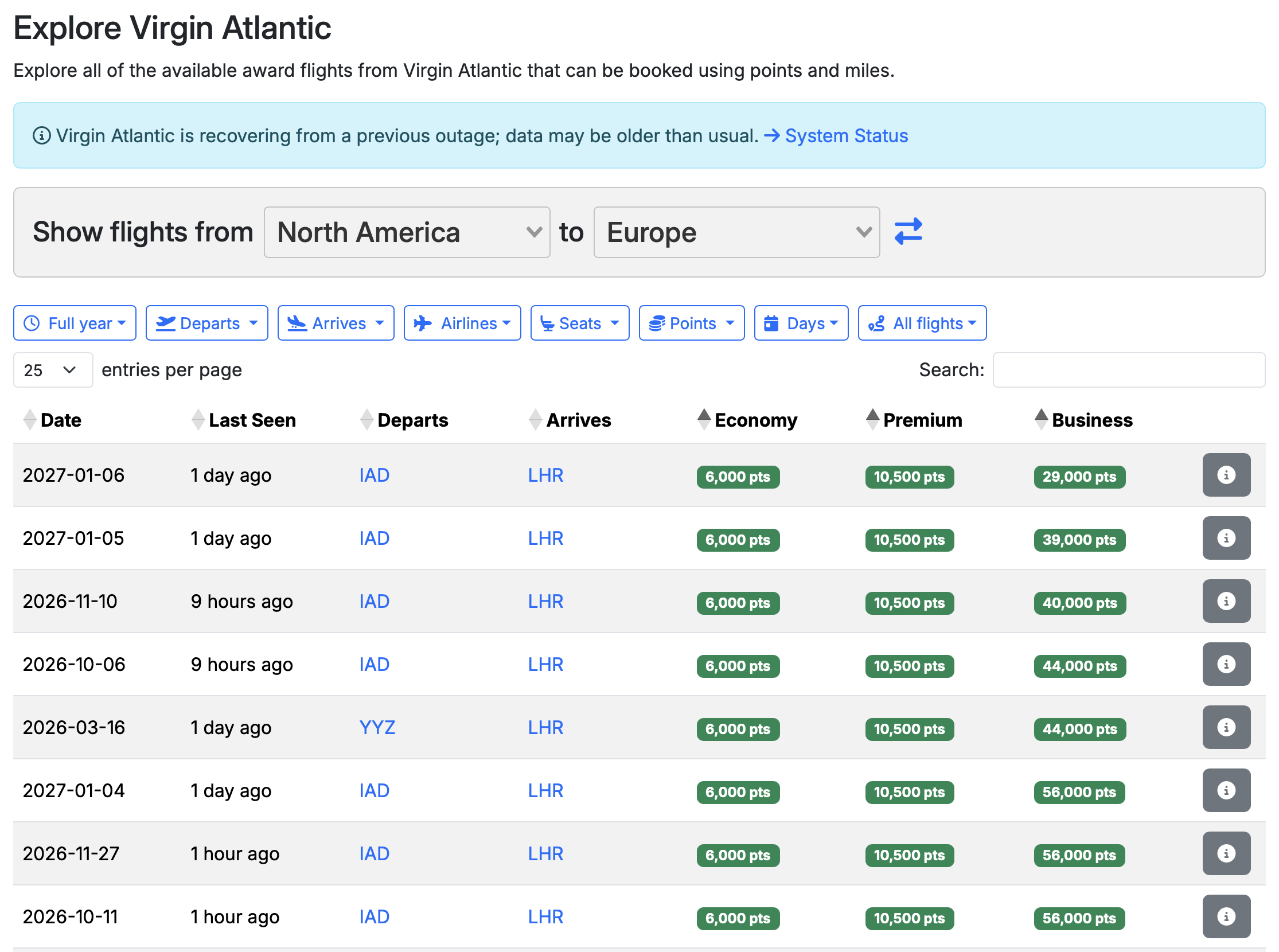Open the All flights filter
Screen dimensions: 1279x952
point(922,323)
